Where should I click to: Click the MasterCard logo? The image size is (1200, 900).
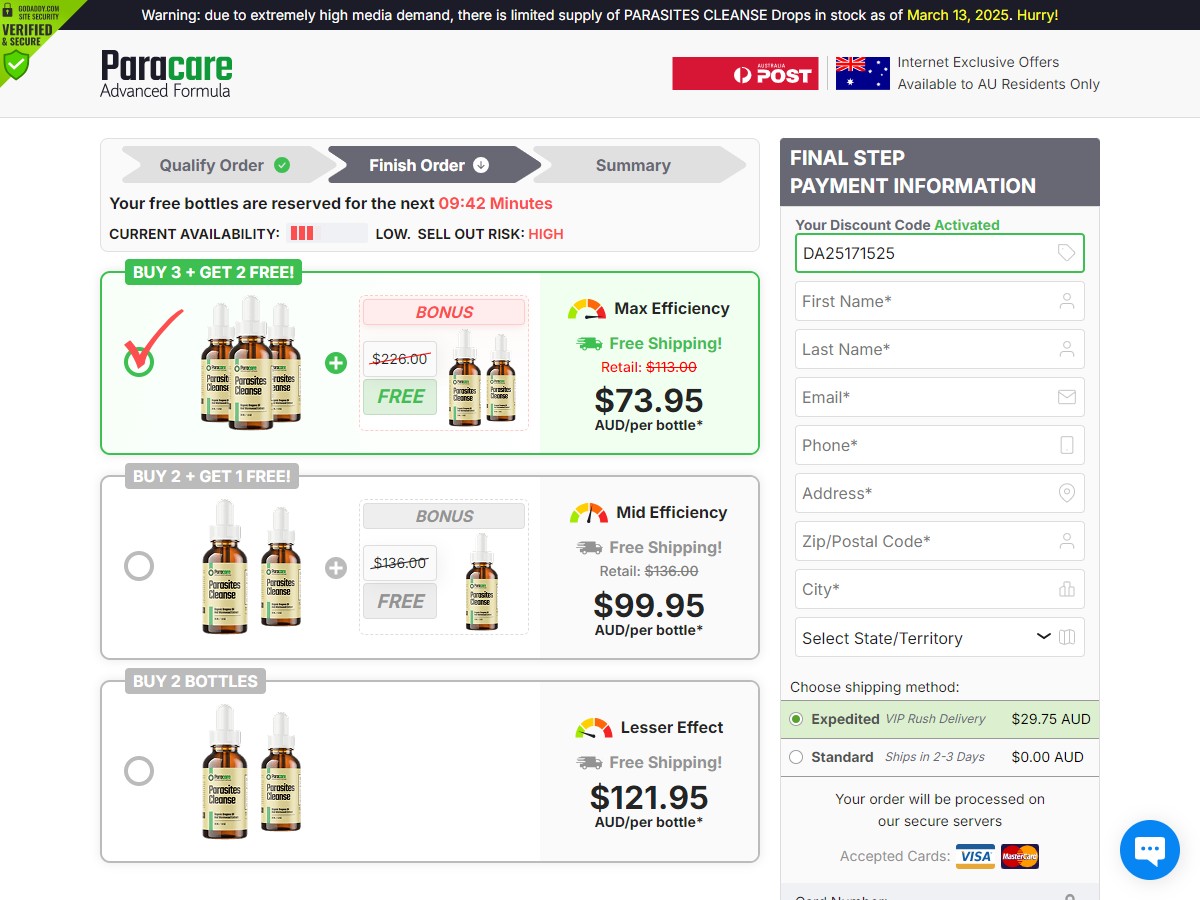(1020, 856)
